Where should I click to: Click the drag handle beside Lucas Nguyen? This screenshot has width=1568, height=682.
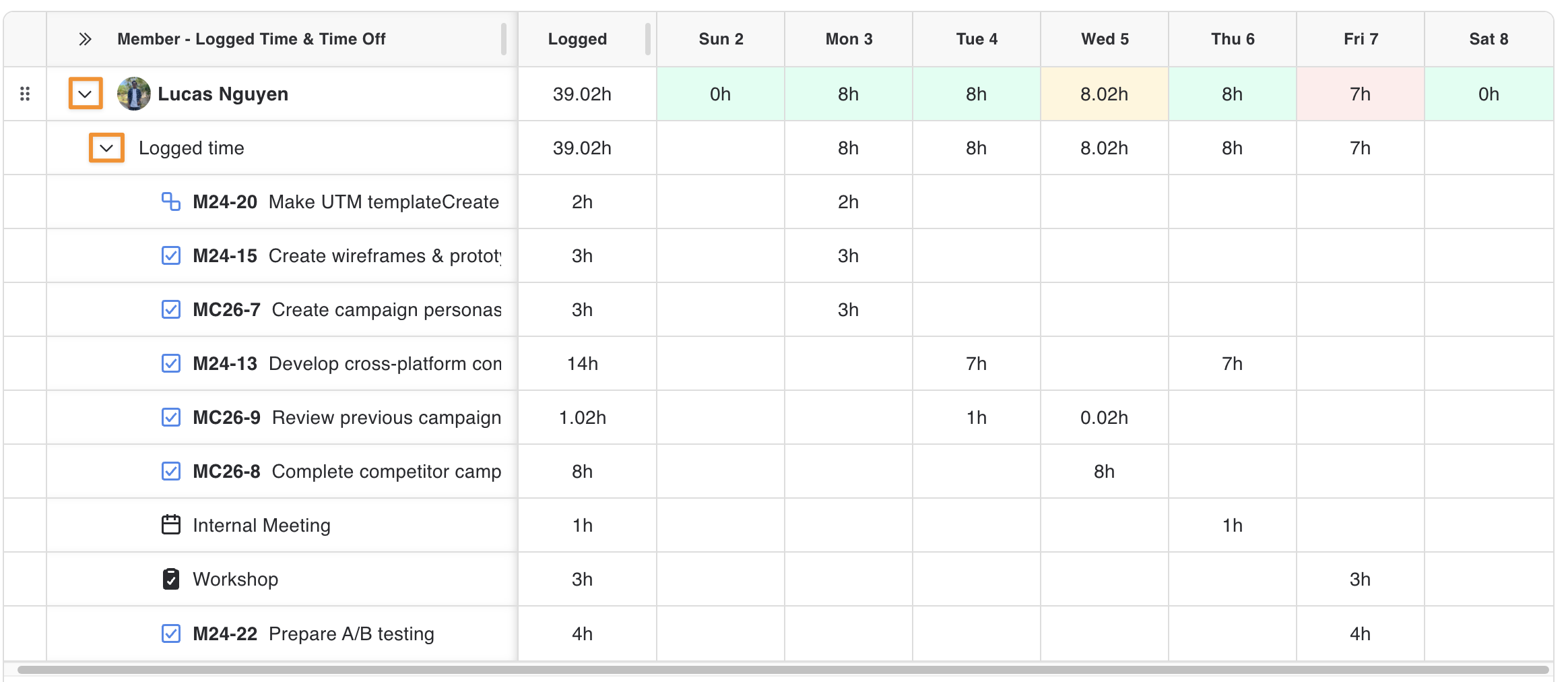point(25,94)
